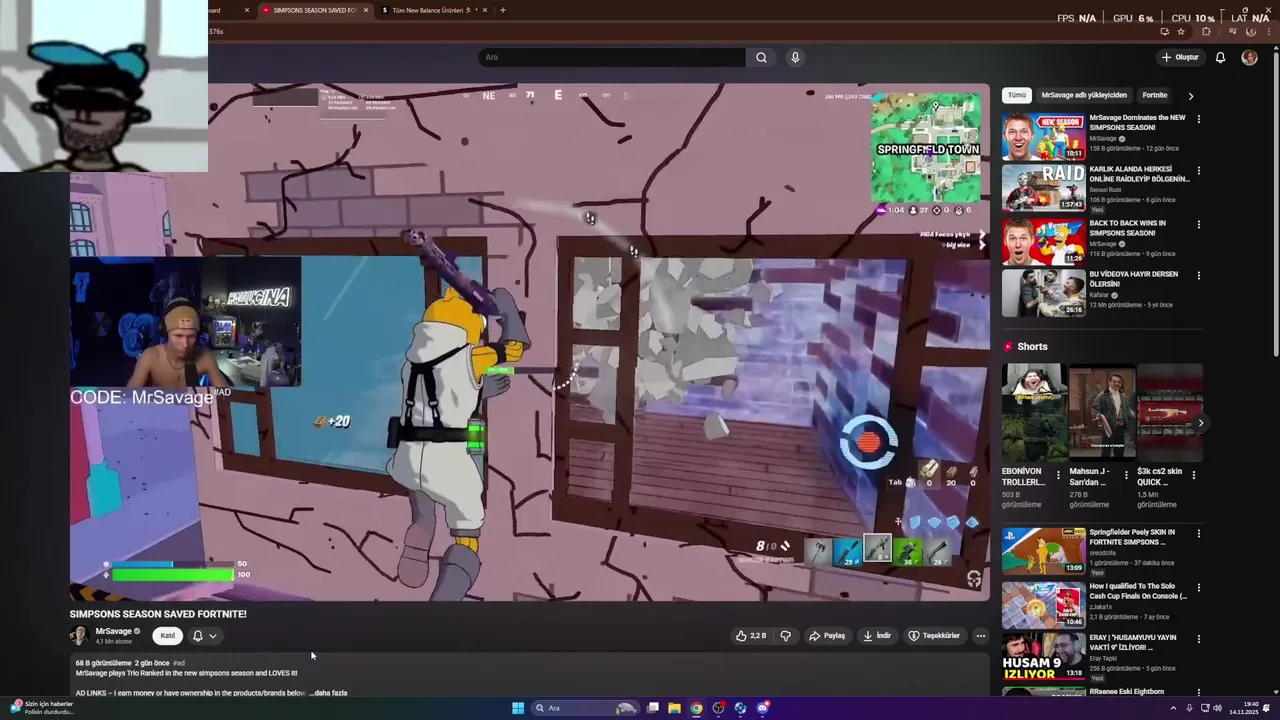This screenshot has width=1280, height=720.
Task: Open browser extensions puzzle icon
Action: coord(1206,32)
